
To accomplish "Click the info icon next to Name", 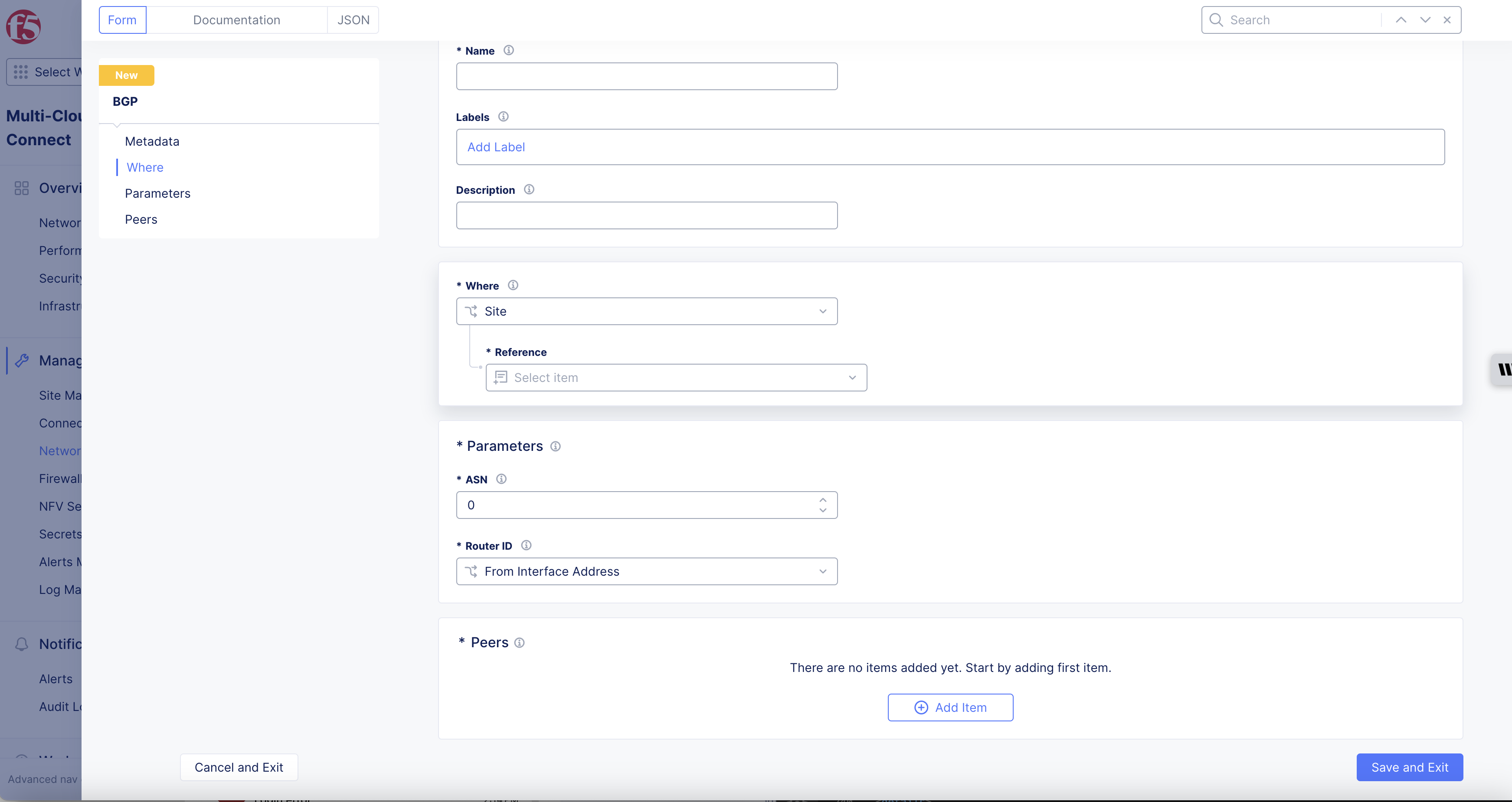I will tap(508, 50).
